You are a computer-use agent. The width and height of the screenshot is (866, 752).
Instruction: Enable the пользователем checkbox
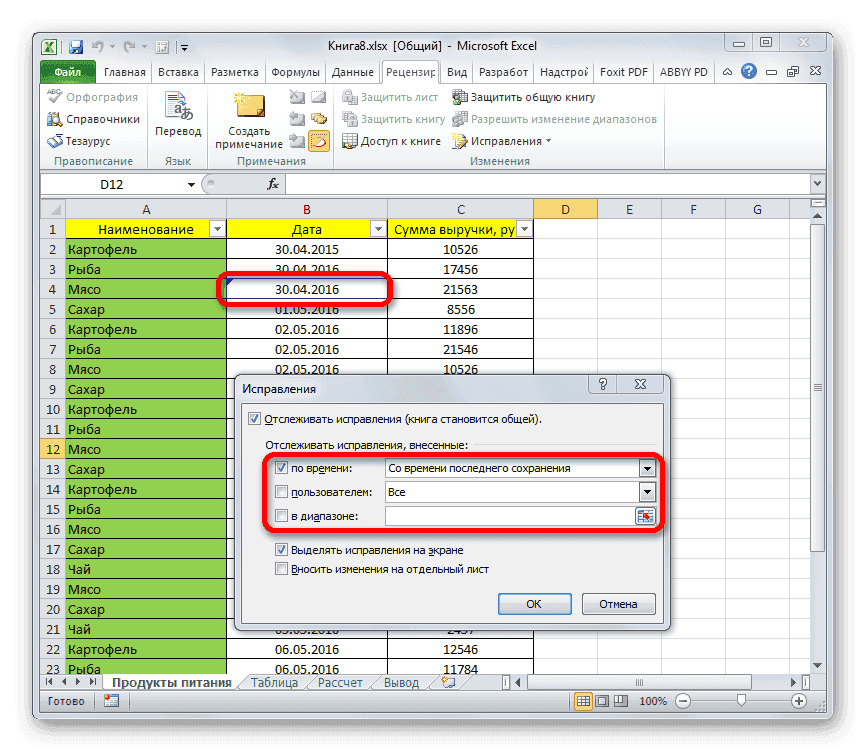[281, 492]
